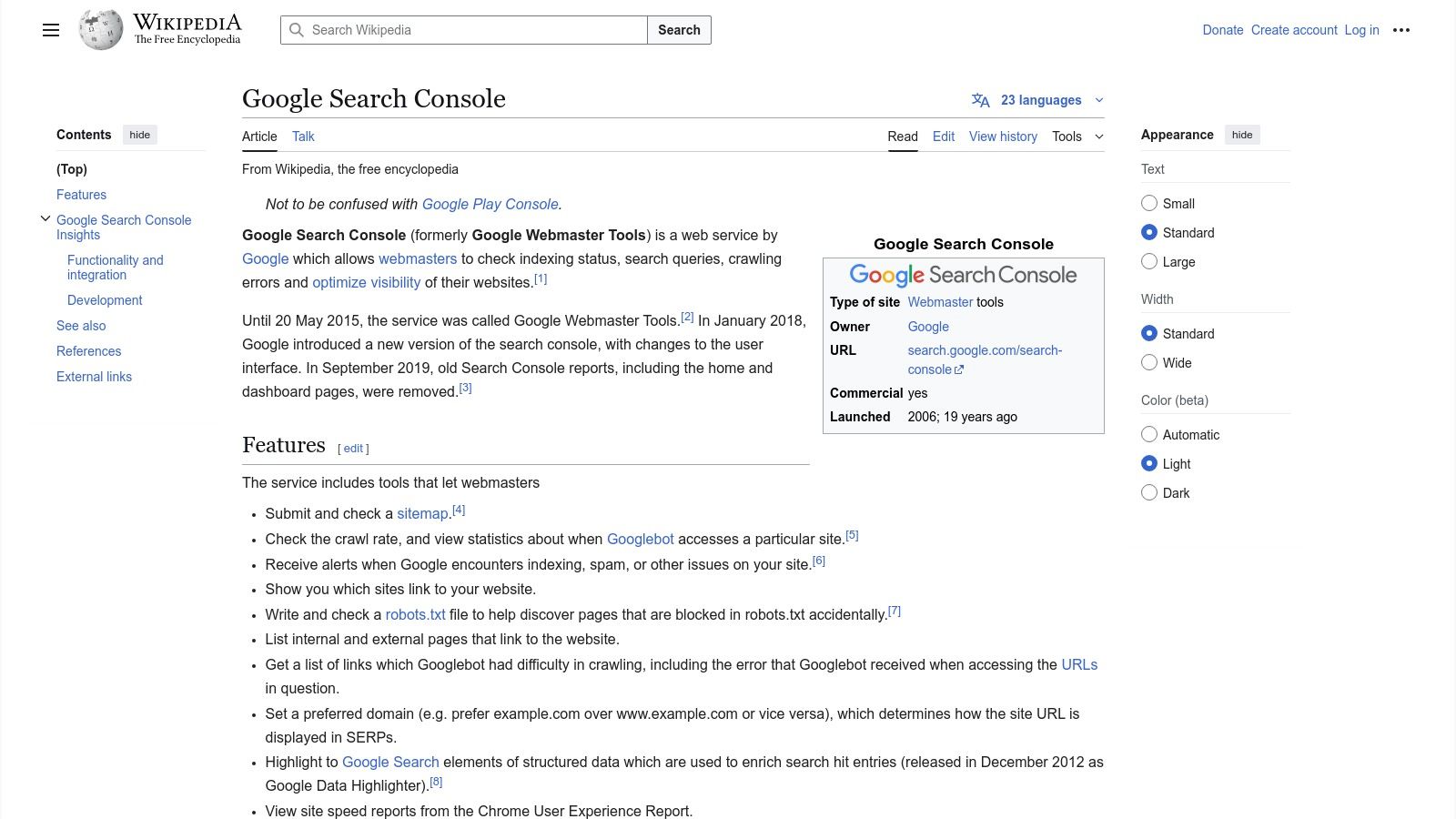Open the sitemap link
Viewport: 1456px width, 819px height.
tap(422, 513)
